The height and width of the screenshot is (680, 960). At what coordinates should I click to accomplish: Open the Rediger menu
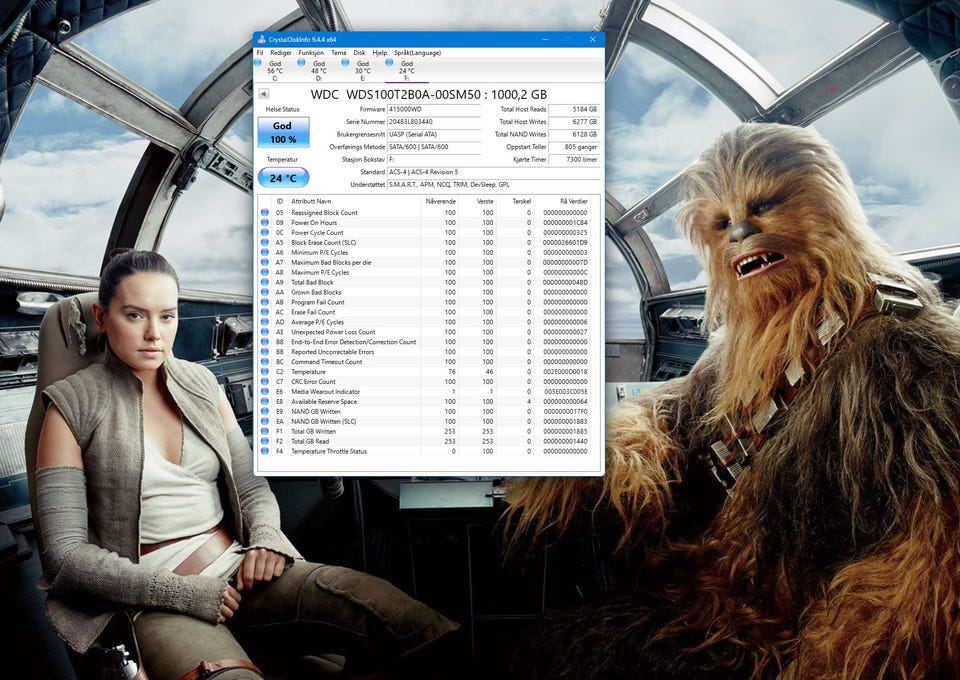pos(281,53)
